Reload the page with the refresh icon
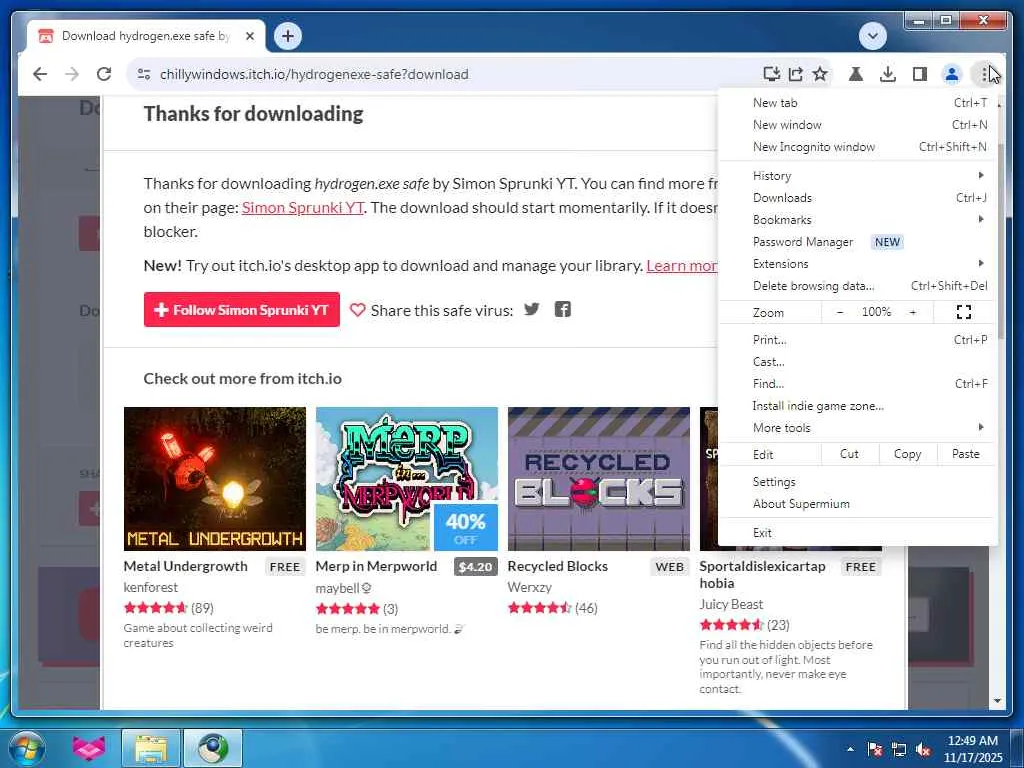 point(104,74)
